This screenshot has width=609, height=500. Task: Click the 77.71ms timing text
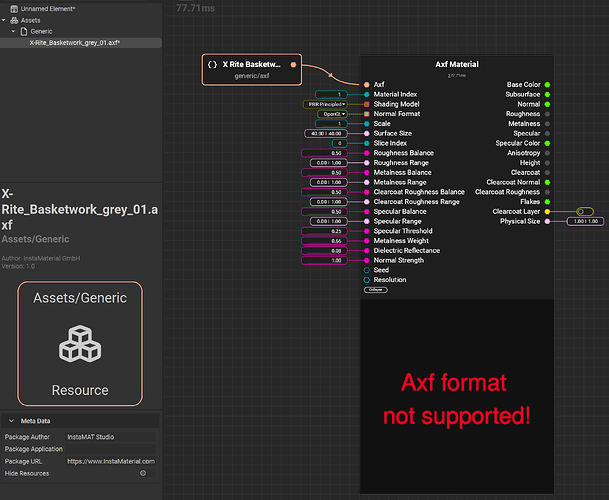[195, 8]
